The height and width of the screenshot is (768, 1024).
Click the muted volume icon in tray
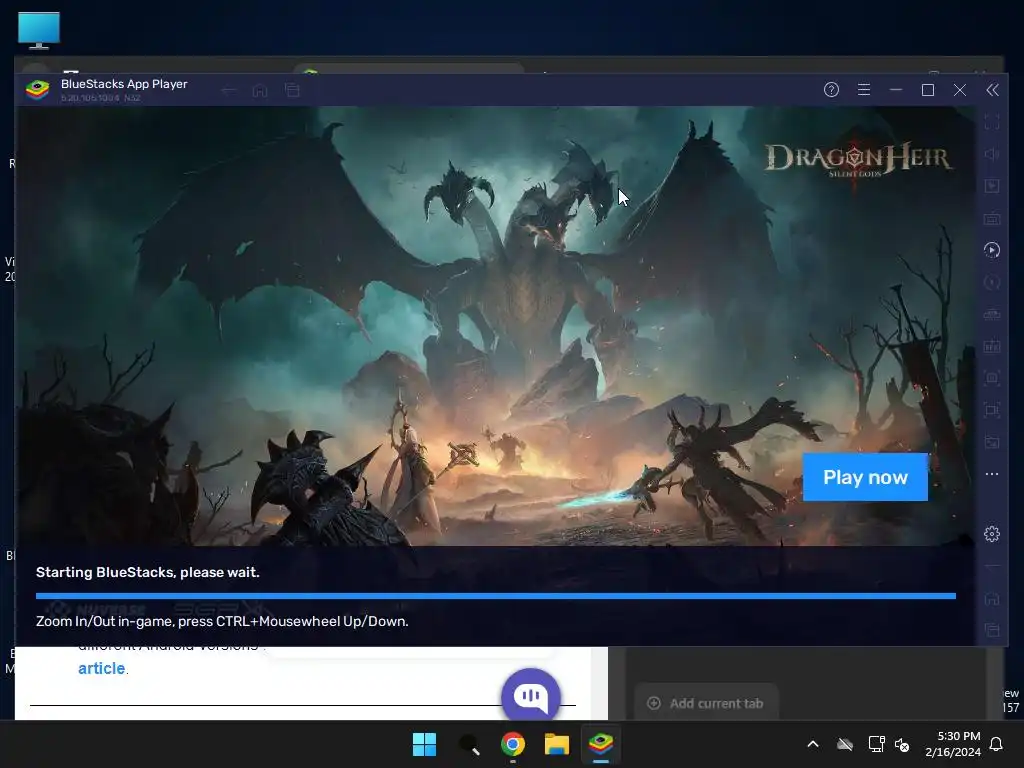pos(902,744)
